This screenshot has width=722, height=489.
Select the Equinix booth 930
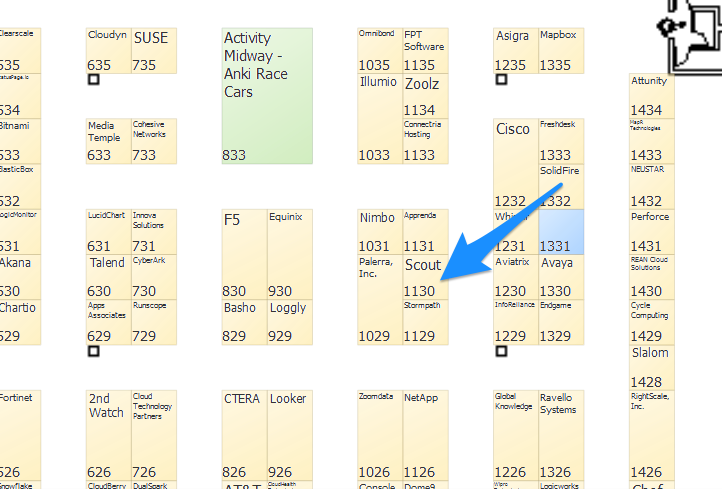(x=290, y=255)
